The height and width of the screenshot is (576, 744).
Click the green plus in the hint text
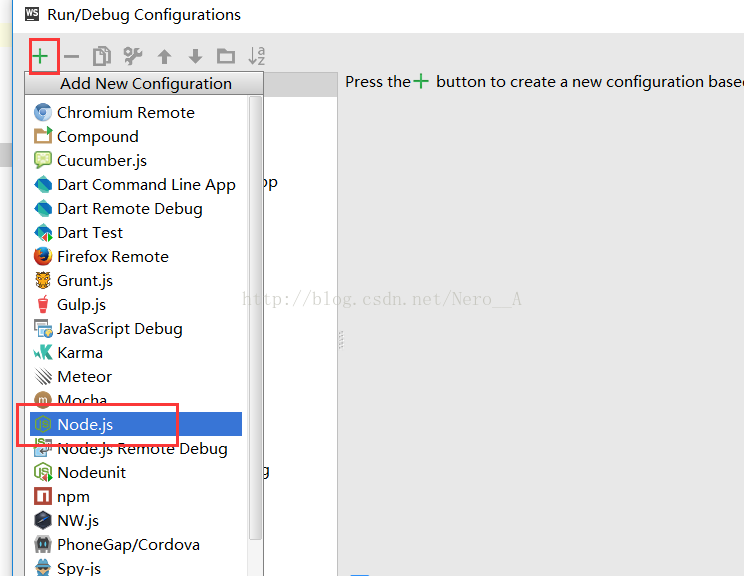[x=420, y=81]
